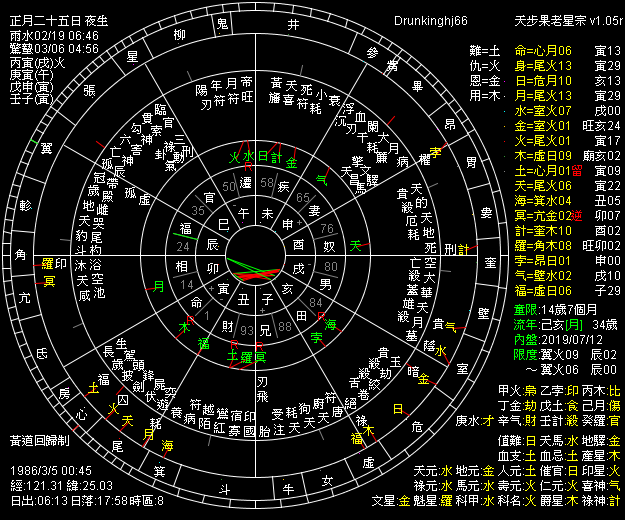Select the 午 branch in the inner ring
The image size is (625, 520).
pos(241,213)
